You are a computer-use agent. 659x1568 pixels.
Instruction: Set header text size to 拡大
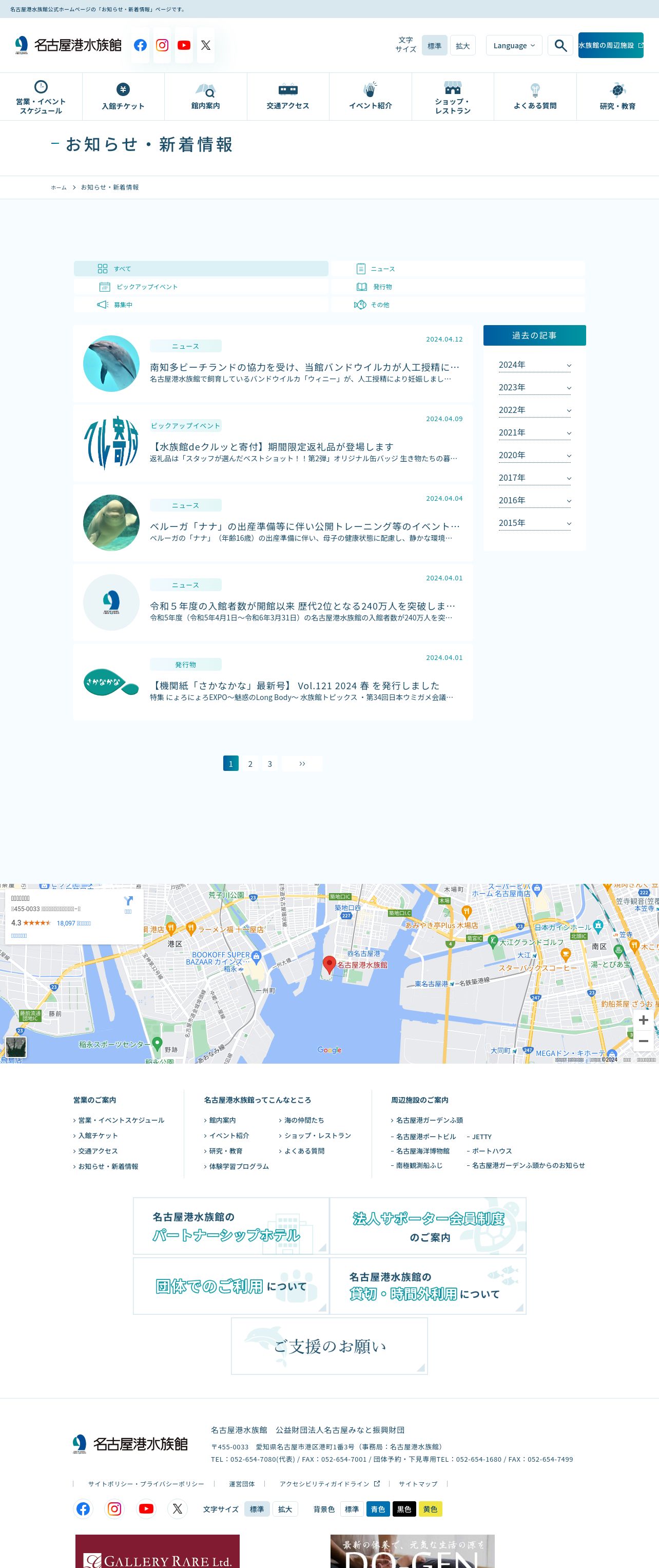(x=462, y=46)
